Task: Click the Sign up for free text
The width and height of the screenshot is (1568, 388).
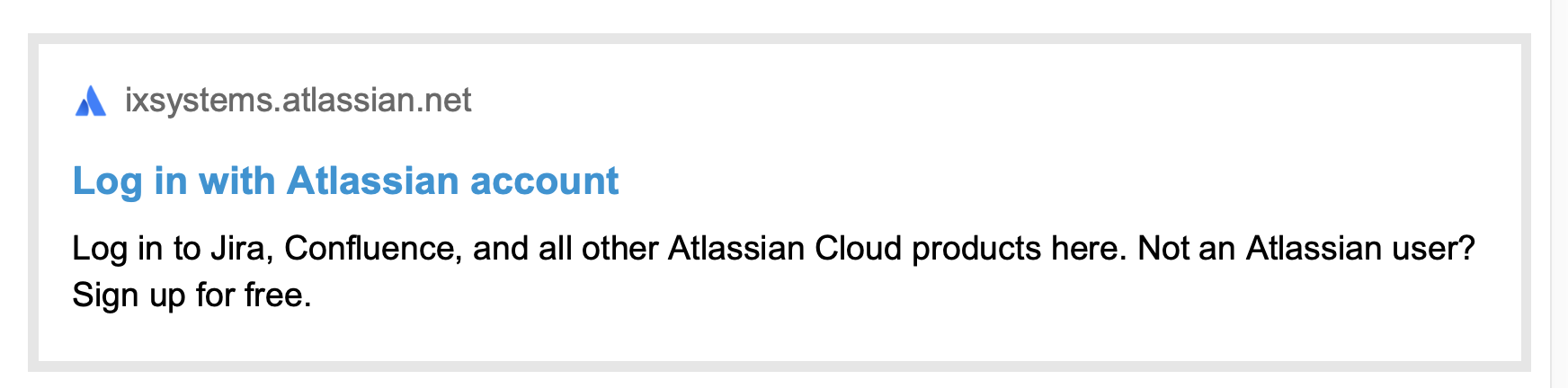Action: click(192, 295)
